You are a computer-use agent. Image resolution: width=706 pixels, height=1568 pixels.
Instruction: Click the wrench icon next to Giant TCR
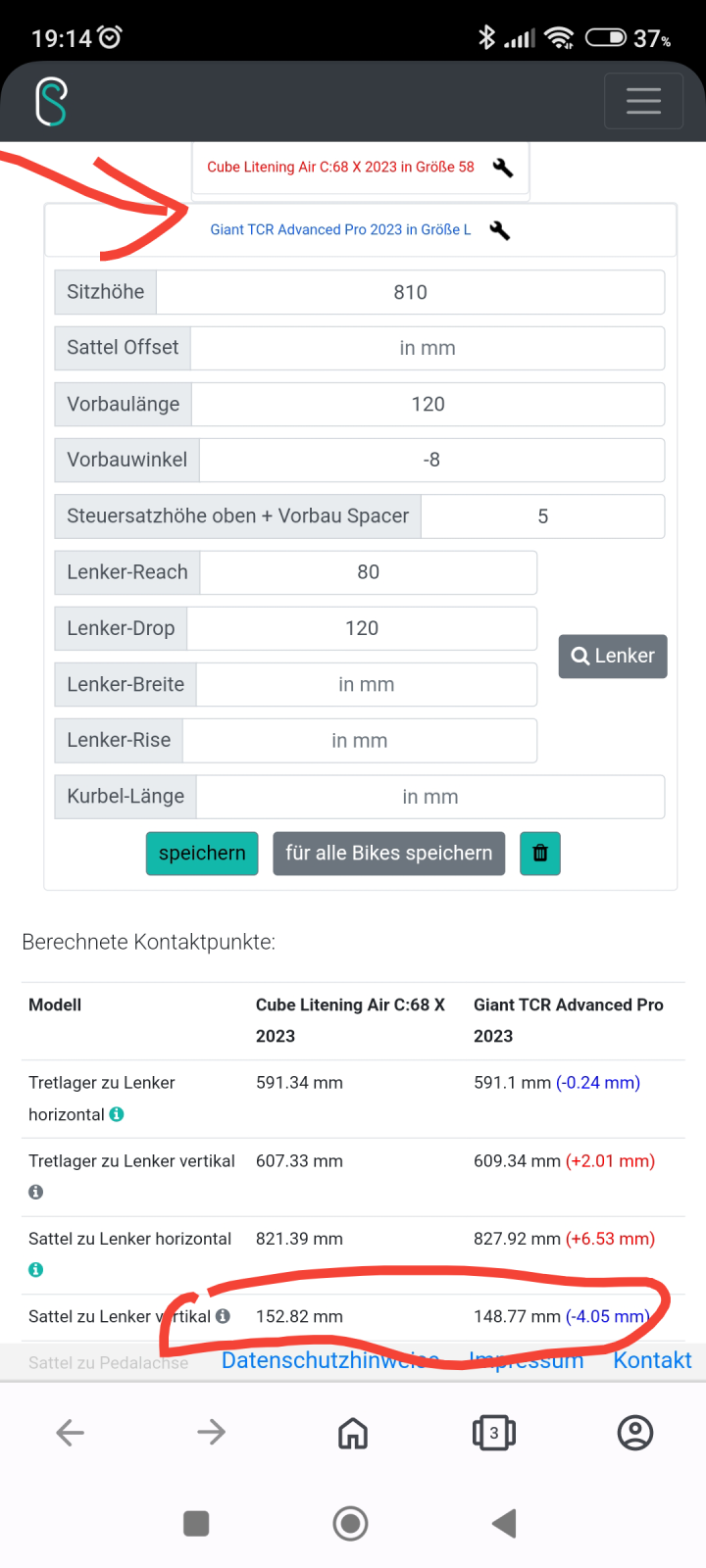click(x=501, y=229)
